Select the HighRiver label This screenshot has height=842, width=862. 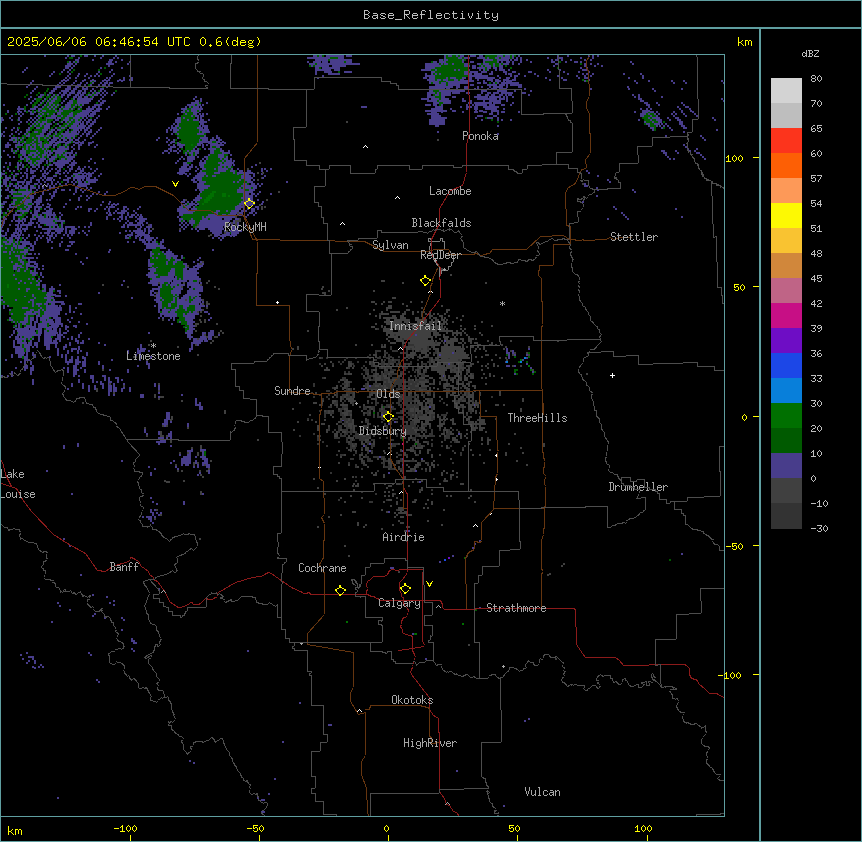430,743
